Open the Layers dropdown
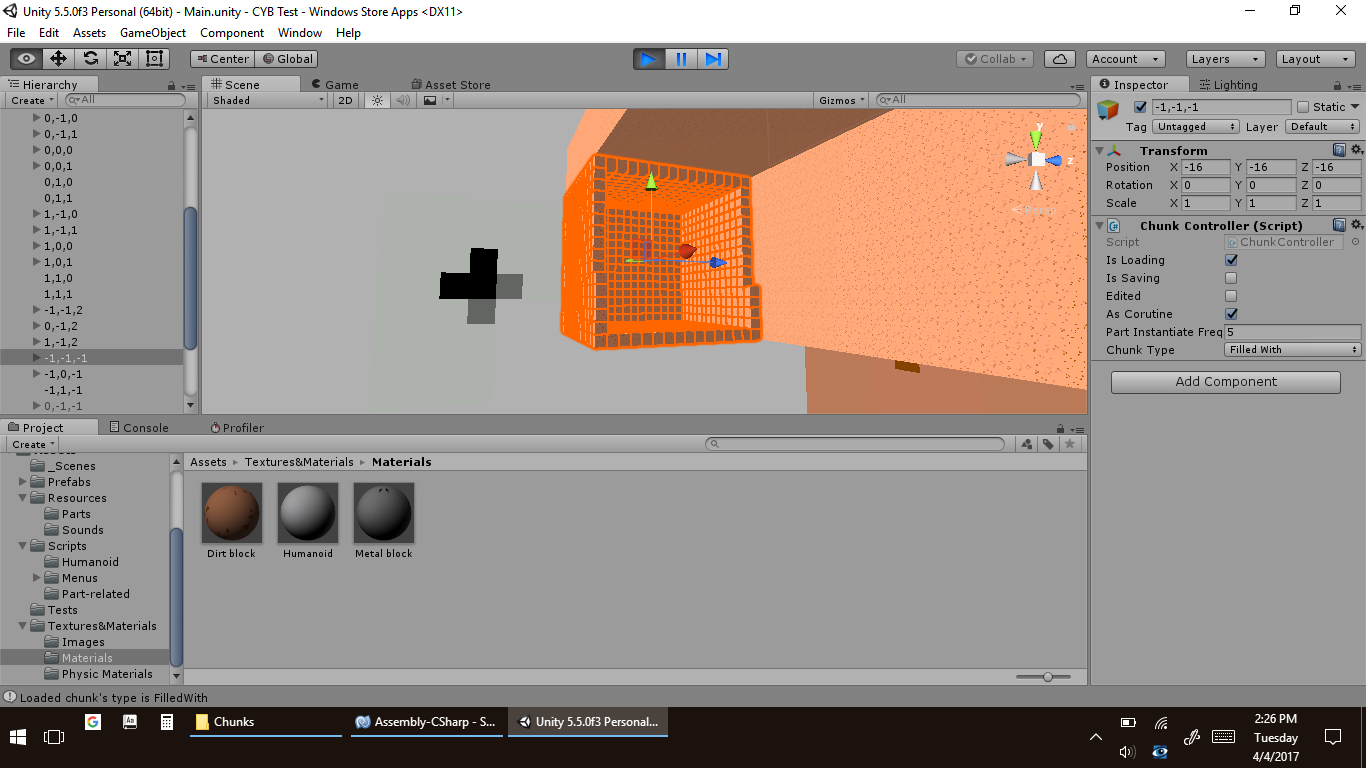The height and width of the screenshot is (768, 1366). pos(1224,59)
